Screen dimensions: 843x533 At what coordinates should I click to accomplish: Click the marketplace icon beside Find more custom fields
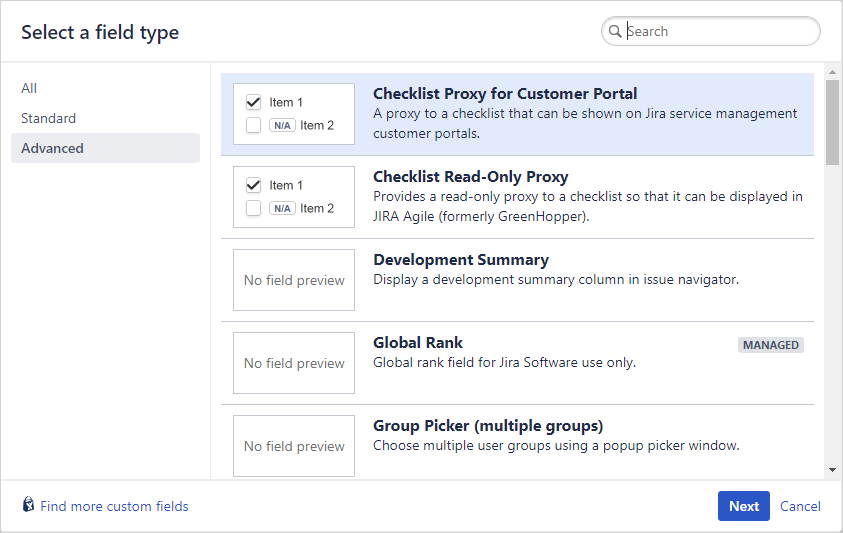pos(28,505)
